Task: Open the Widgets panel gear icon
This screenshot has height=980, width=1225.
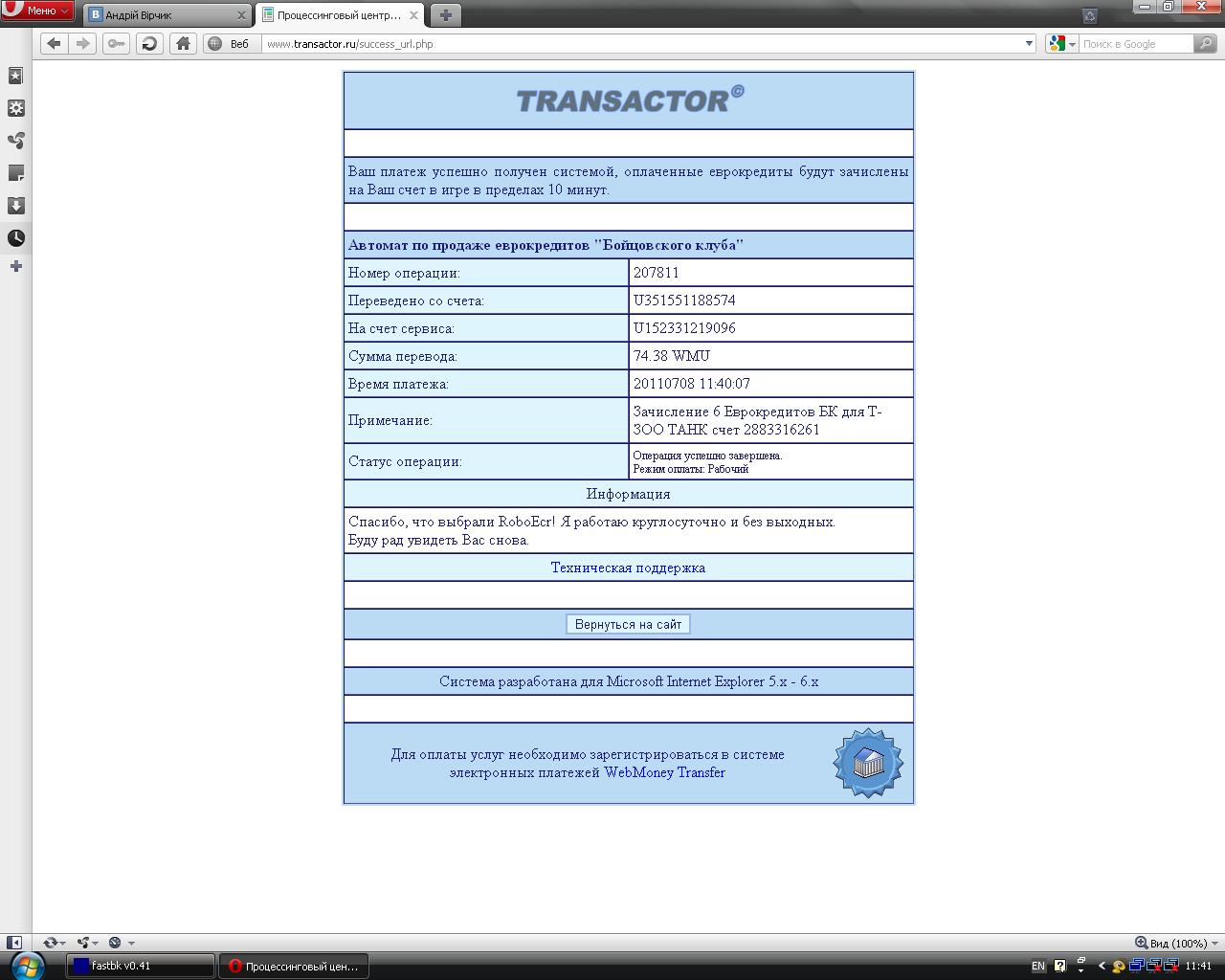Action: click(x=16, y=108)
